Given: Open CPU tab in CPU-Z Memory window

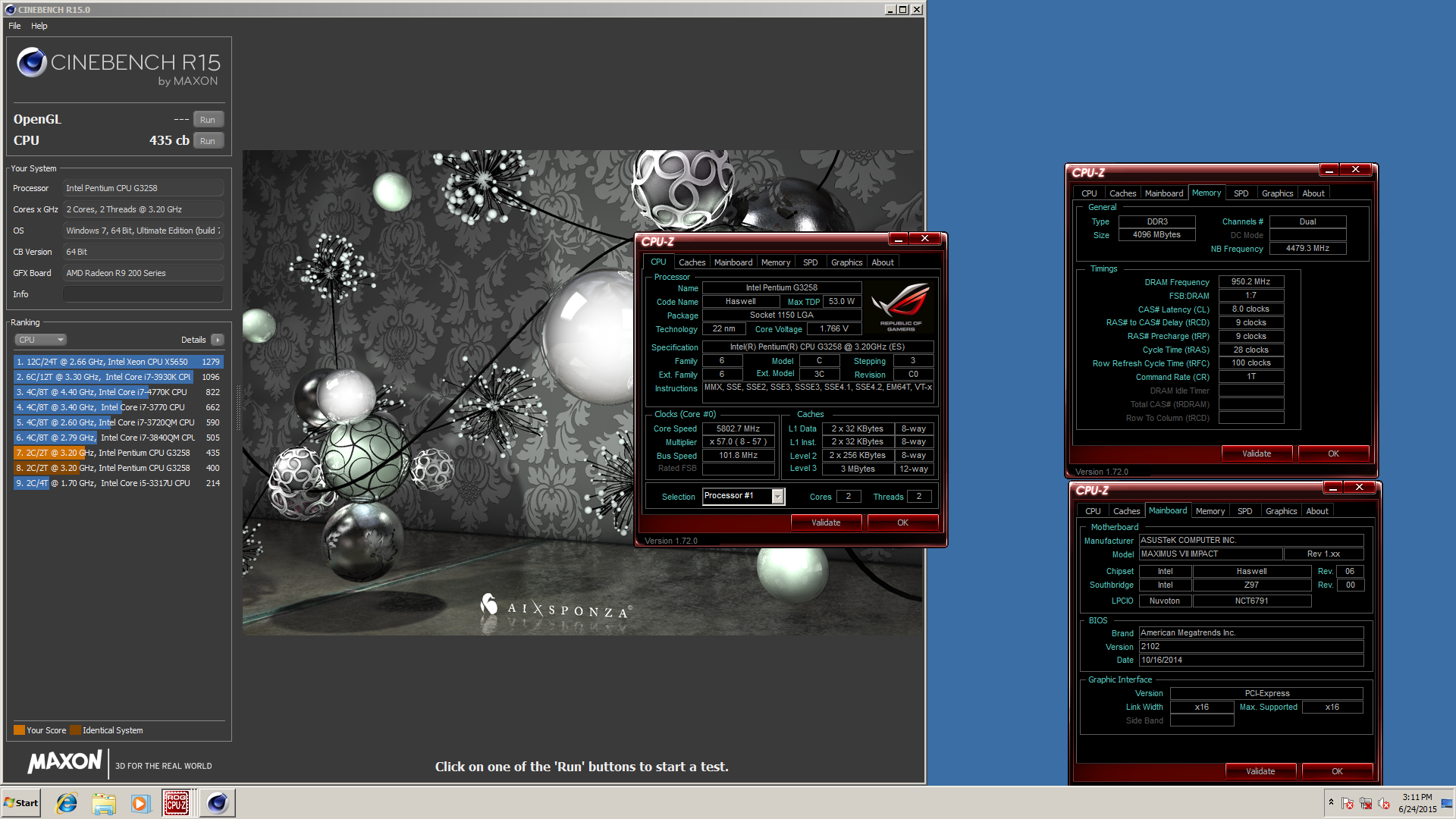Looking at the screenshot, I should tap(1089, 193).
